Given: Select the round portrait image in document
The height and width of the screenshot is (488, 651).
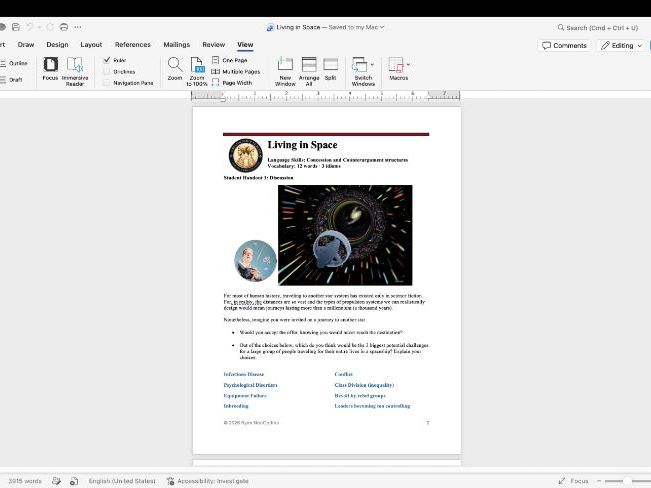Looking at the screenshot, I should [x=255, y=260].
